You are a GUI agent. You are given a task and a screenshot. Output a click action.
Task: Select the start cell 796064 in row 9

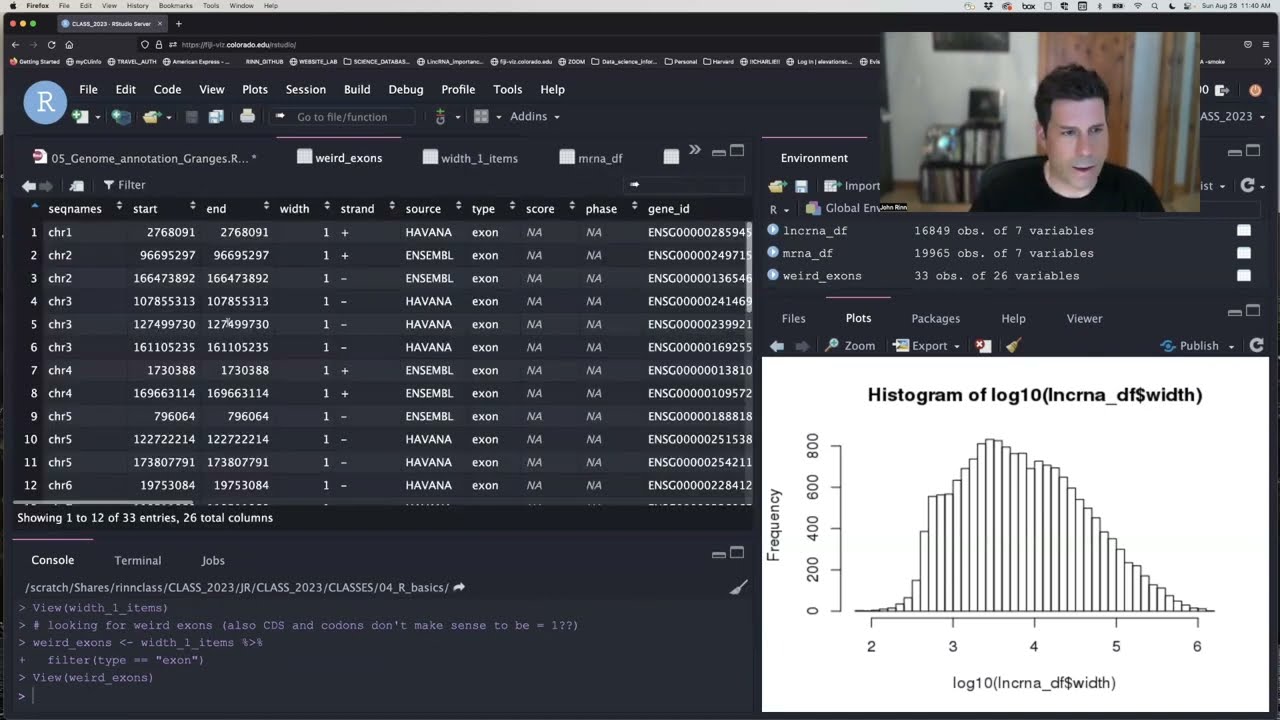pyautogui.click(x=175, y=416)
